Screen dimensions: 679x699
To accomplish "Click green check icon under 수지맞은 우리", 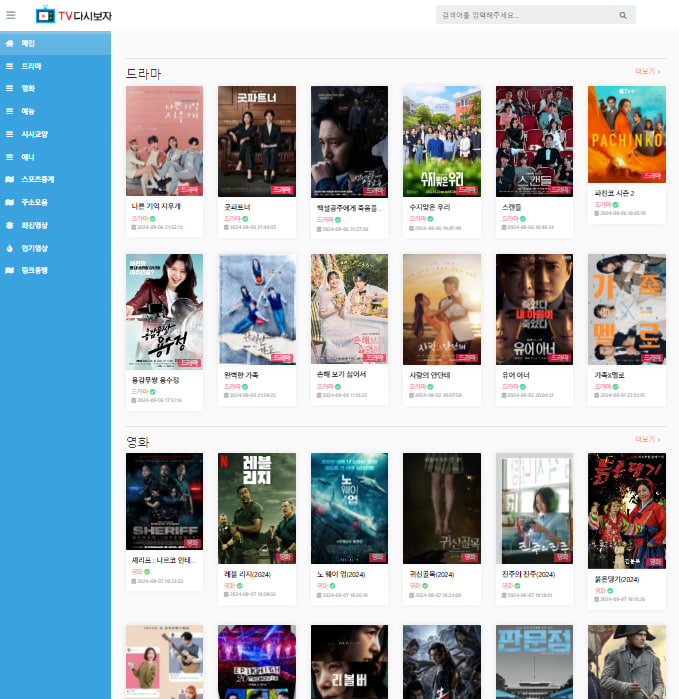I will point(430,219).
